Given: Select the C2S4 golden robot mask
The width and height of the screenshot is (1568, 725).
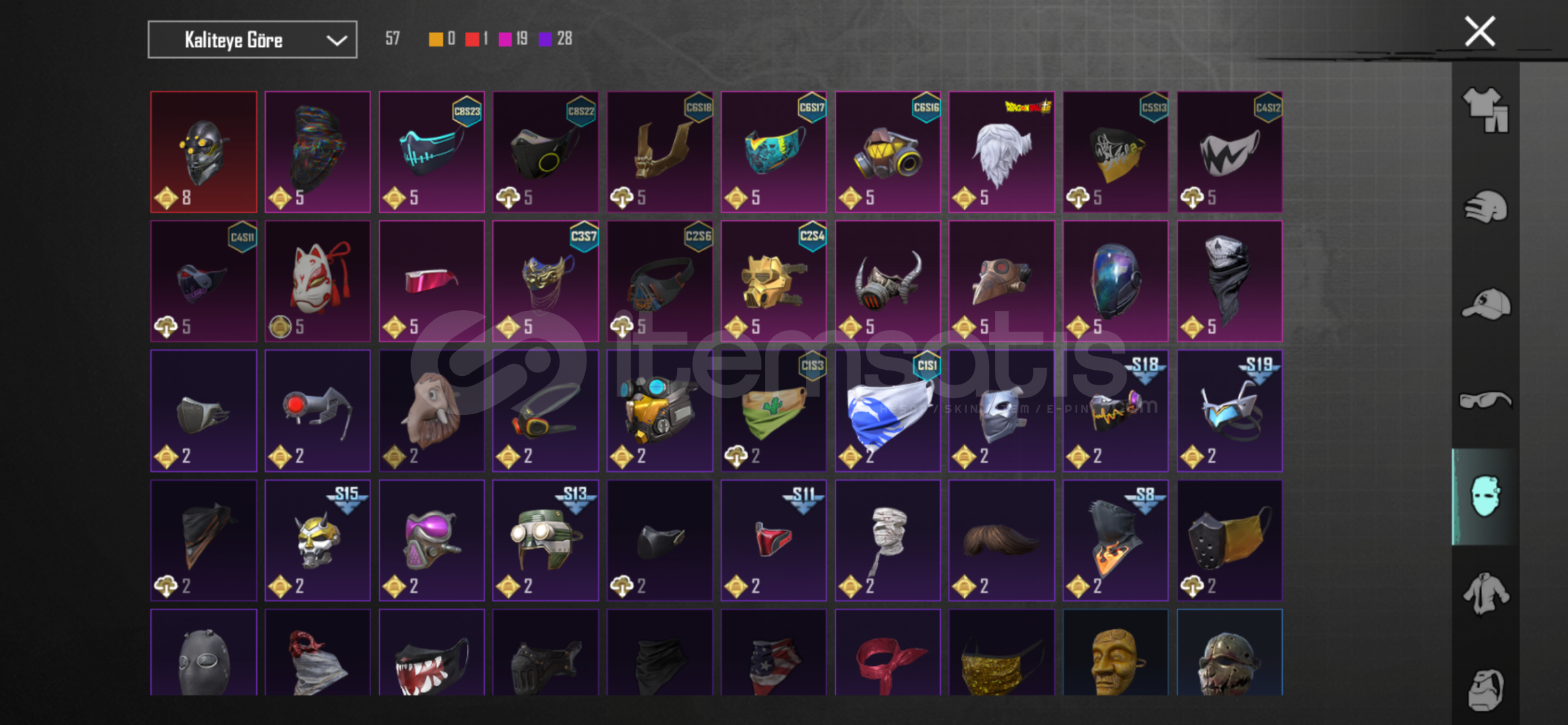Looking at the screenshot, I should 774,281.
